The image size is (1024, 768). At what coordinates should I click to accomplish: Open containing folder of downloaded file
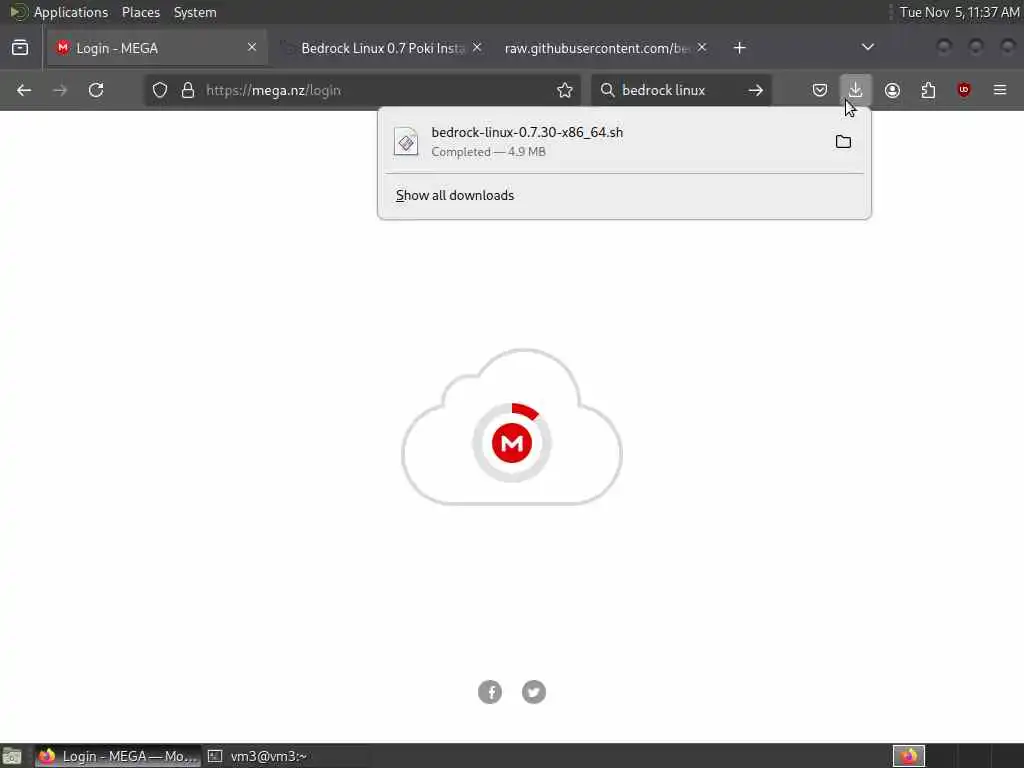point(843,142)
